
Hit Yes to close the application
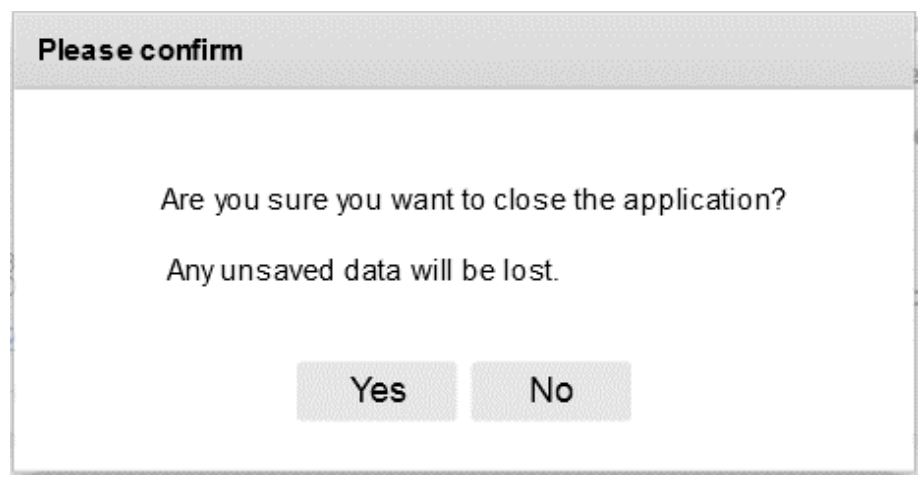(377, 391)
